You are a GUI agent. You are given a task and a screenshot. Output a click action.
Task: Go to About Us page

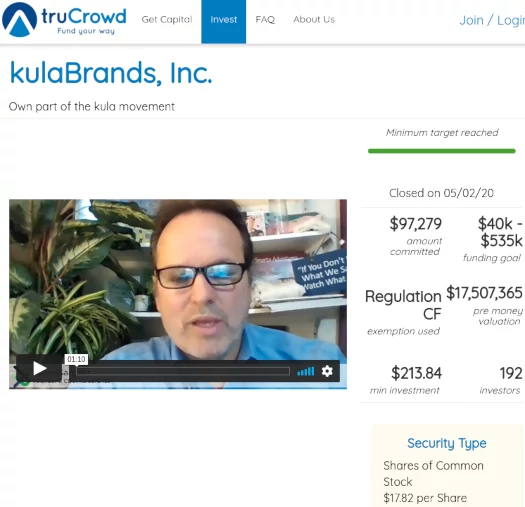pyautogui.click(x=314, y=19)
